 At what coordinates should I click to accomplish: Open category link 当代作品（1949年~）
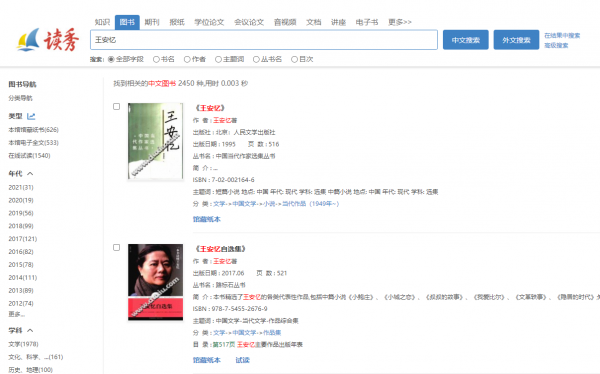tap(310, 204)
